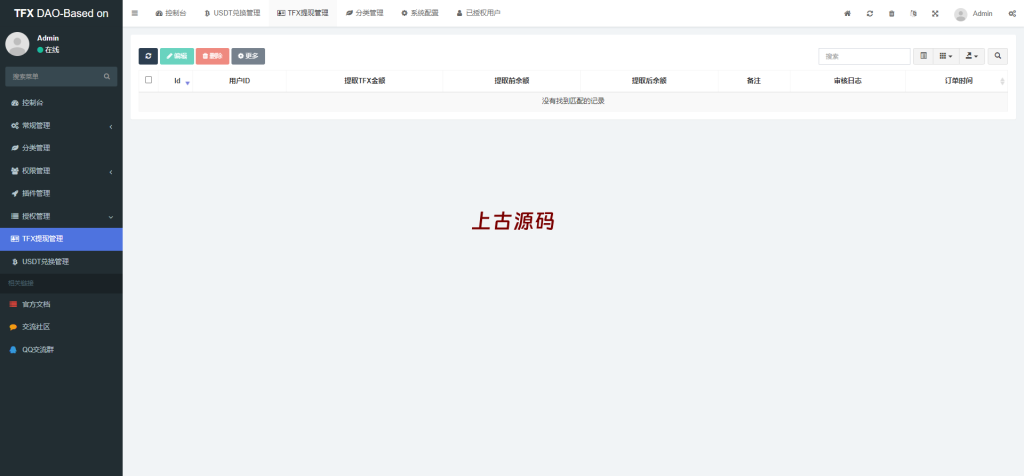The height and width of the screenshot is (476, 1024).
Task: Switch to the 系统配置 tab
Action: tap(419, 13)
